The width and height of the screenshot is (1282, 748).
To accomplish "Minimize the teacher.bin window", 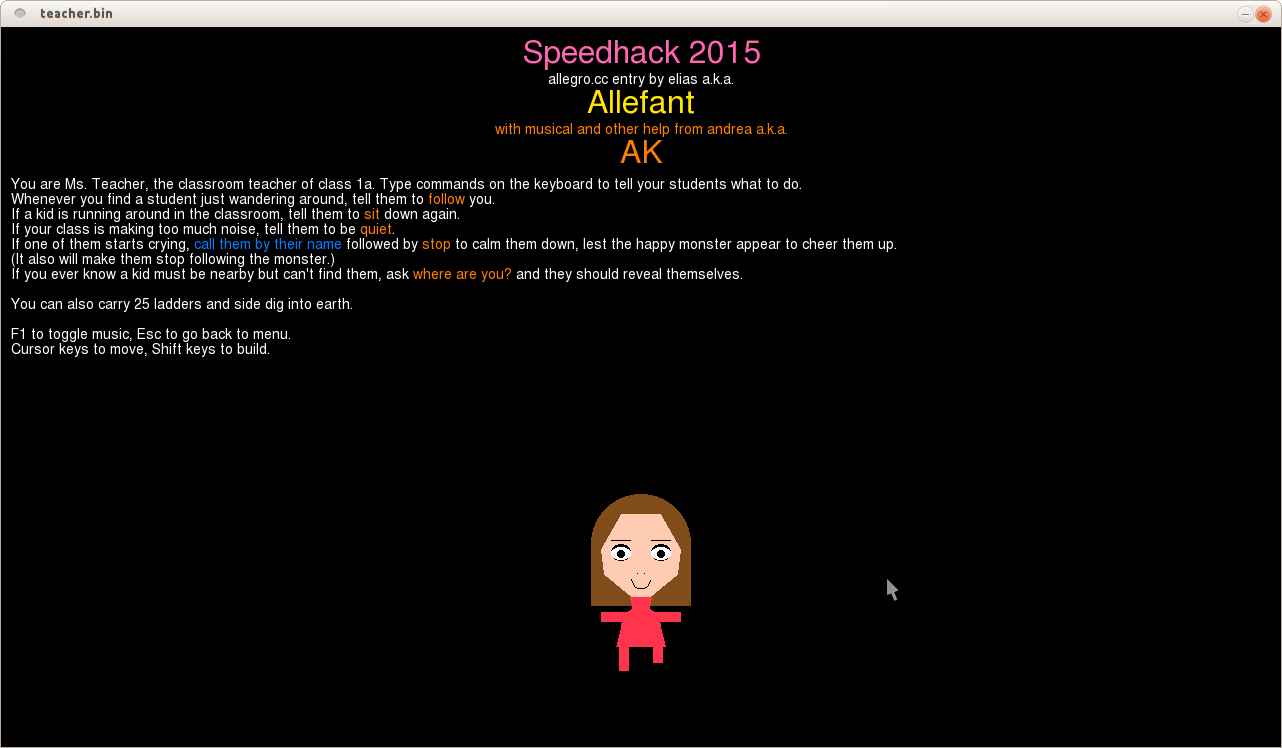I will (x=1245, y=14).
